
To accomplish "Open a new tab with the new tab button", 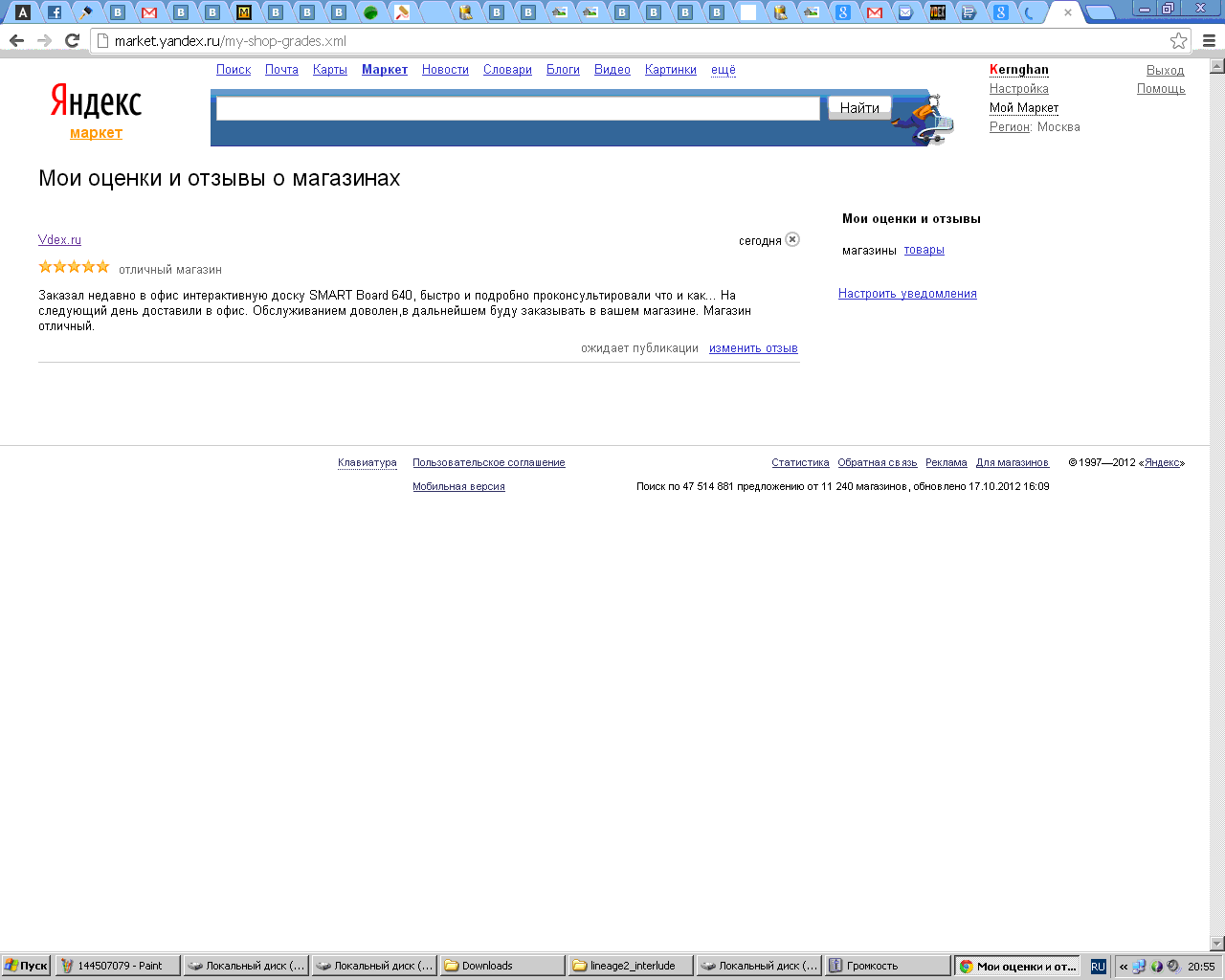I will click(1102, 12).
